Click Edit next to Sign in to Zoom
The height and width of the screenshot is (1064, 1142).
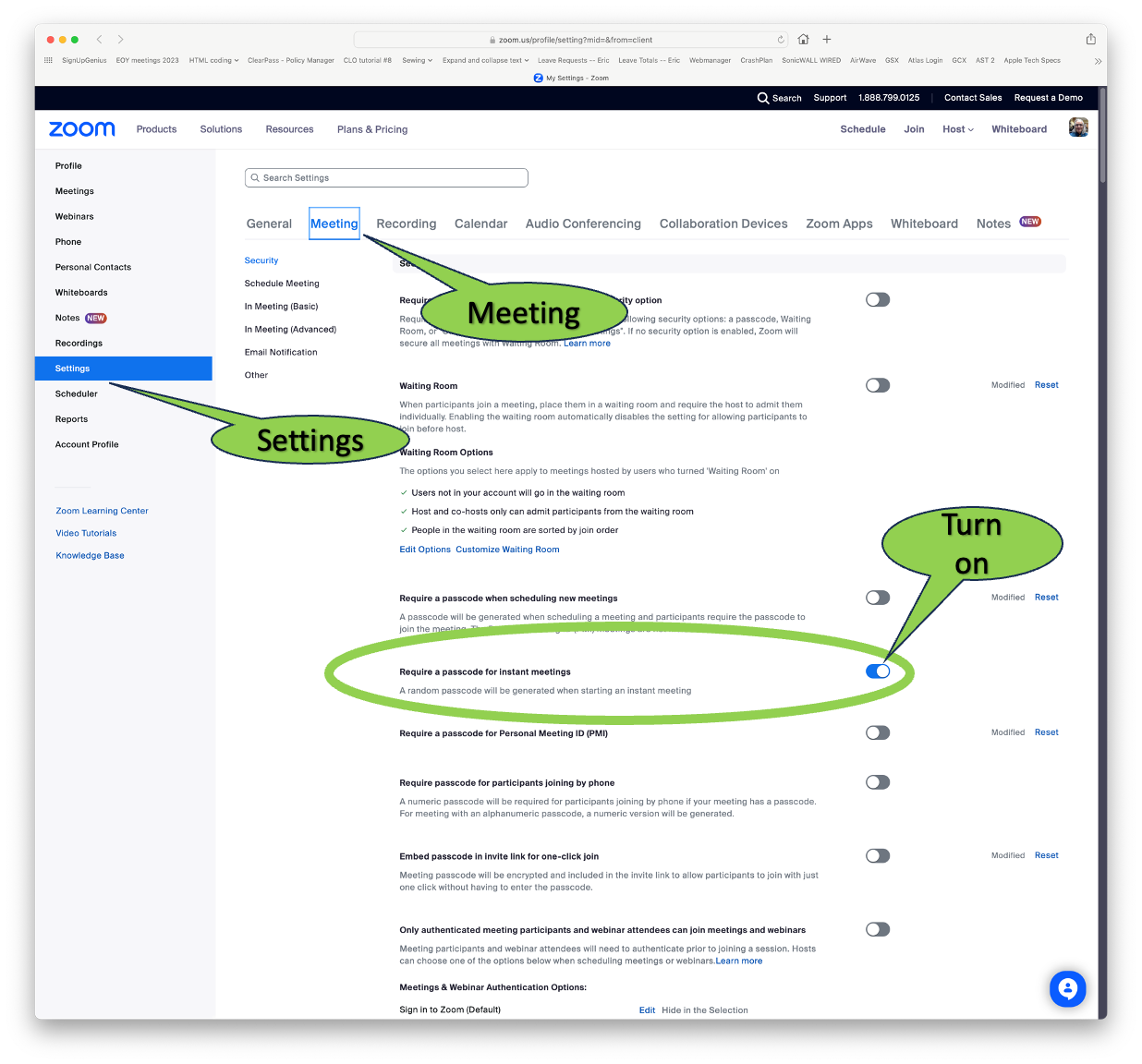point(647,1010)
